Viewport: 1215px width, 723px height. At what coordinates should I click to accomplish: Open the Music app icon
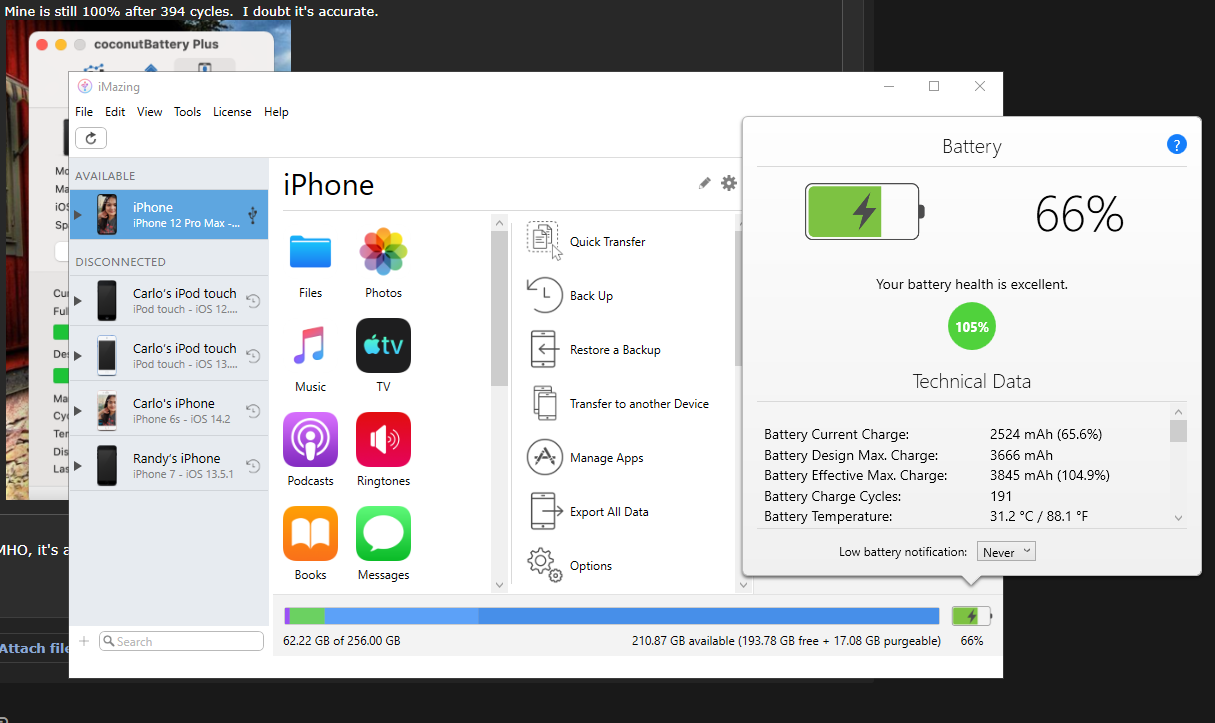pos(310,346)
